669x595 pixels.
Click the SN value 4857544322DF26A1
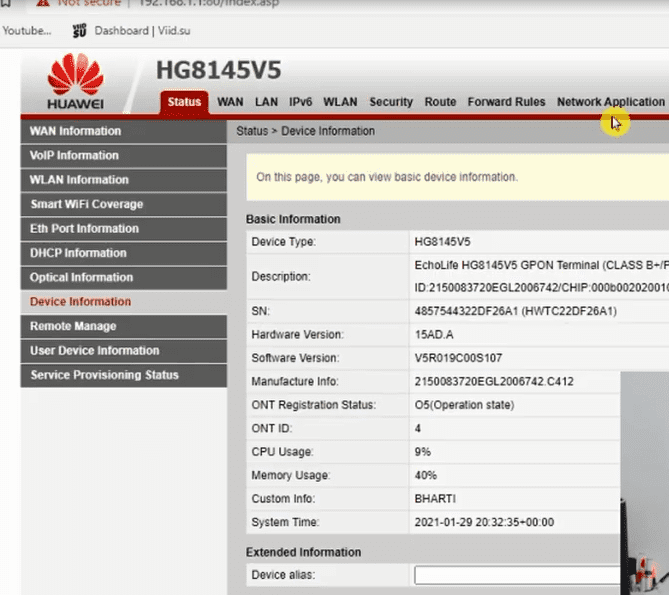[515, 311]
